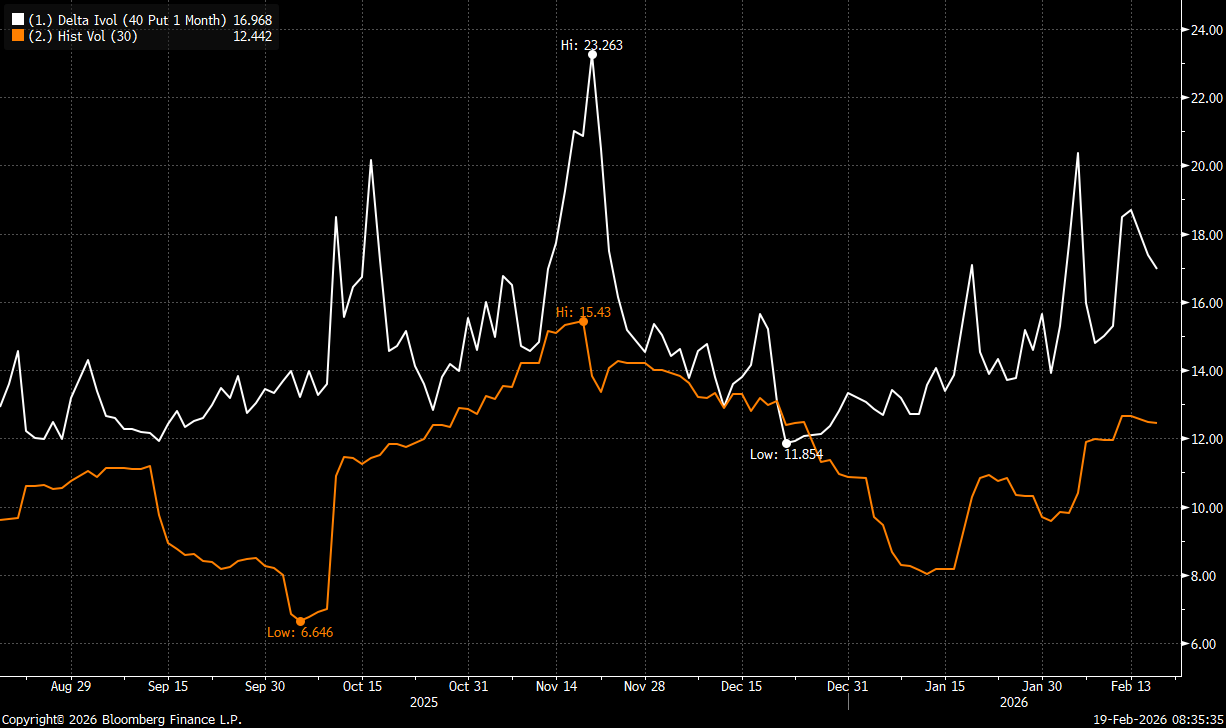The width and height of the screenshot is (1226, 728).
Task: Click the "Low: 6.646" annotation label
Action: 300,632
